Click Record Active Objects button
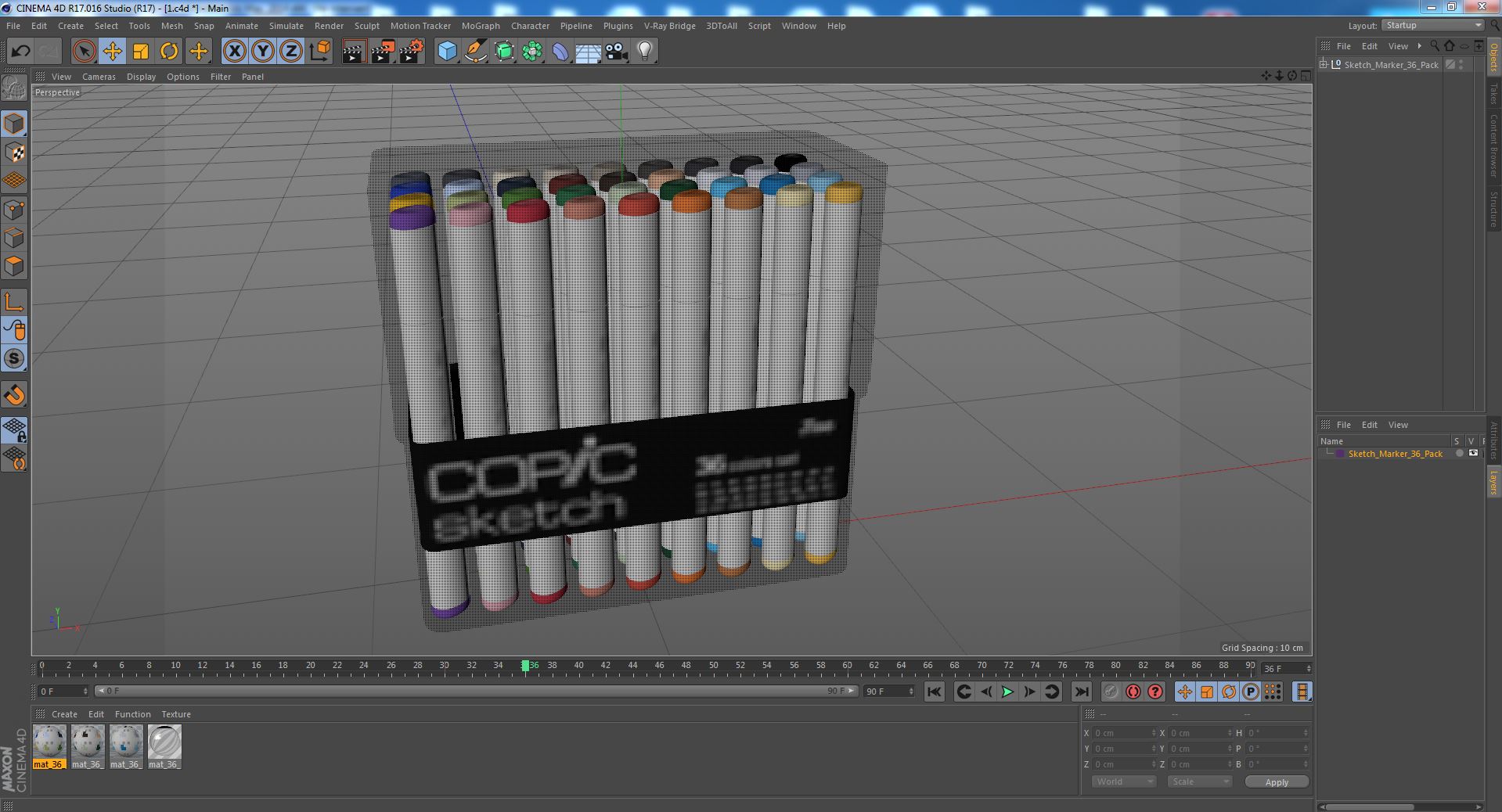 (1111, 692)
